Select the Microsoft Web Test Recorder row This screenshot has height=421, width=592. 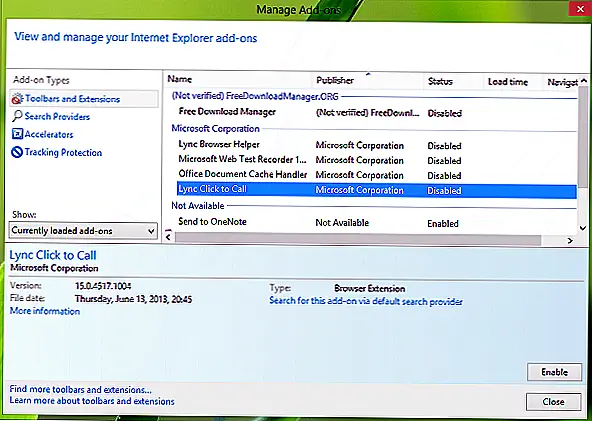pyautogui.click(x=376, y=160)
